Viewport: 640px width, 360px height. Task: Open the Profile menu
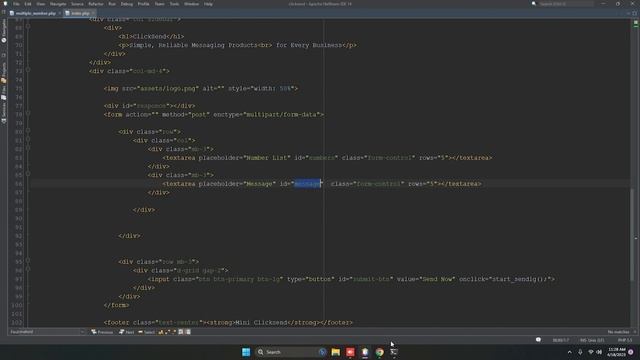(x=143, y=4)
